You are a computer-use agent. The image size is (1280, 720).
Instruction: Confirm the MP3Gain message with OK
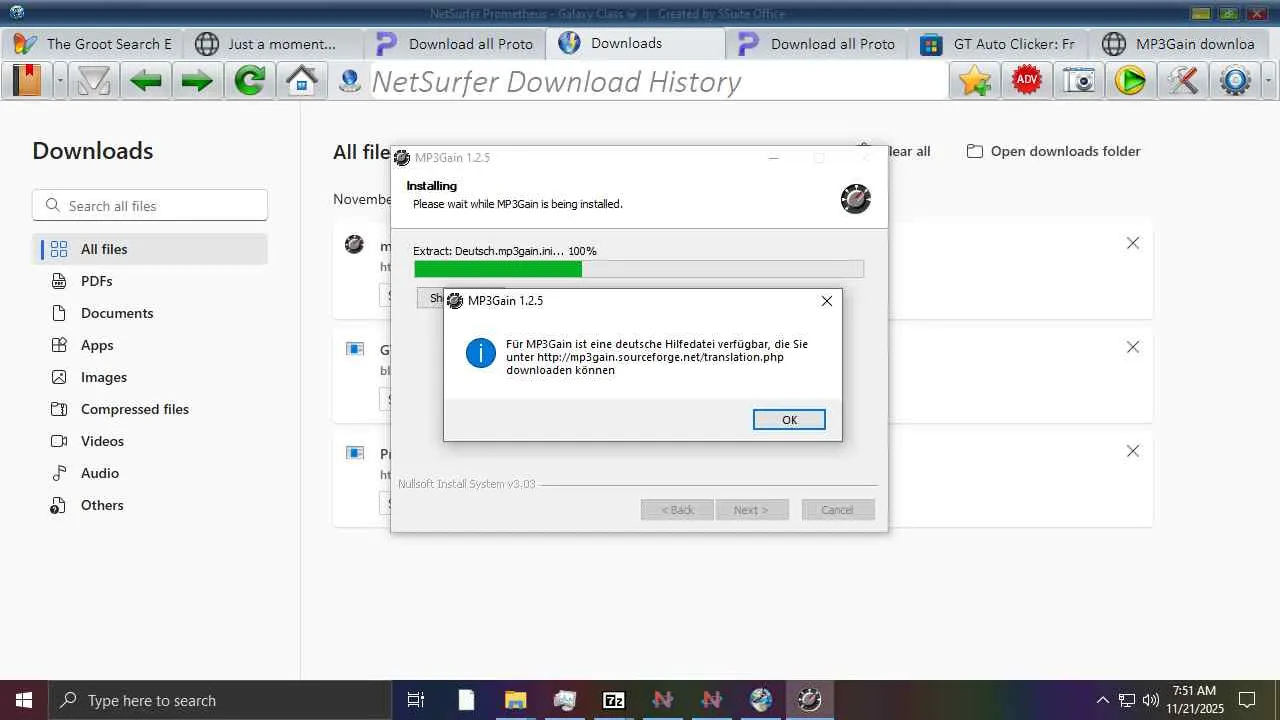(789, 420)
